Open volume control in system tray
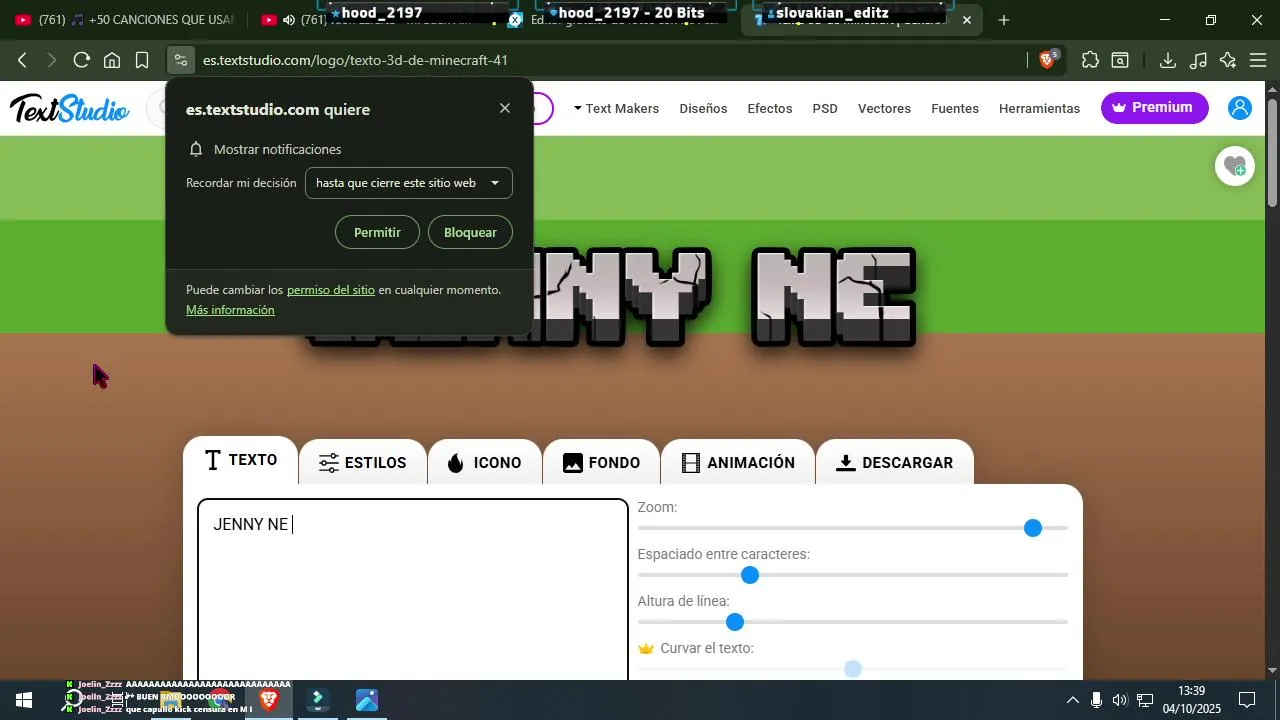1280x720 pixels. pyautogui.click(x=1120, y=700)
